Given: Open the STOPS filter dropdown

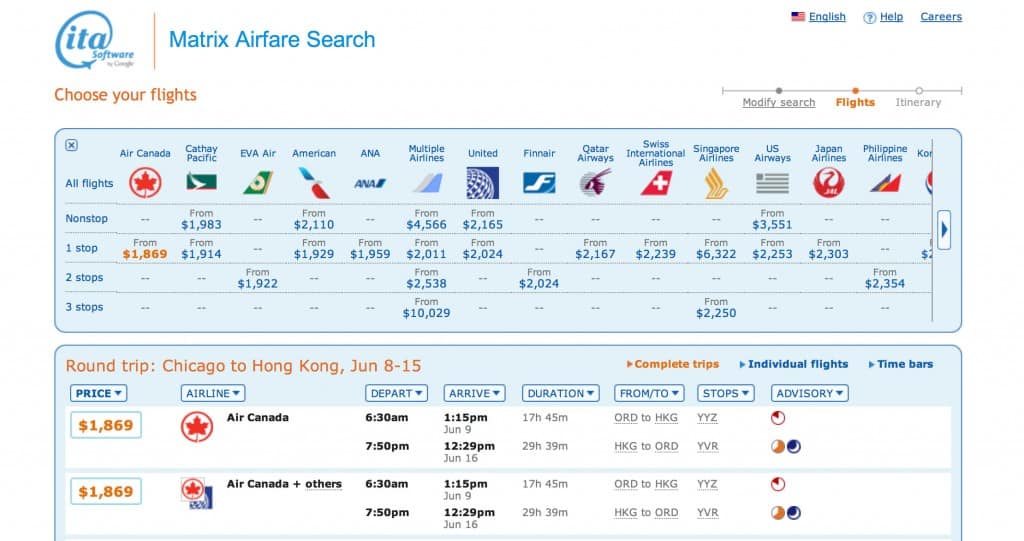Looking at the screenshot, I should coord(726,393).
